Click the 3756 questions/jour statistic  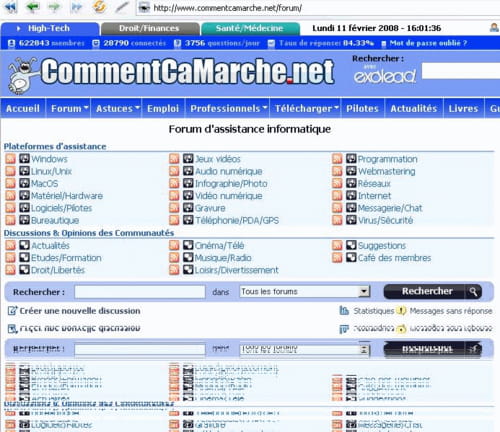point(222,43)
